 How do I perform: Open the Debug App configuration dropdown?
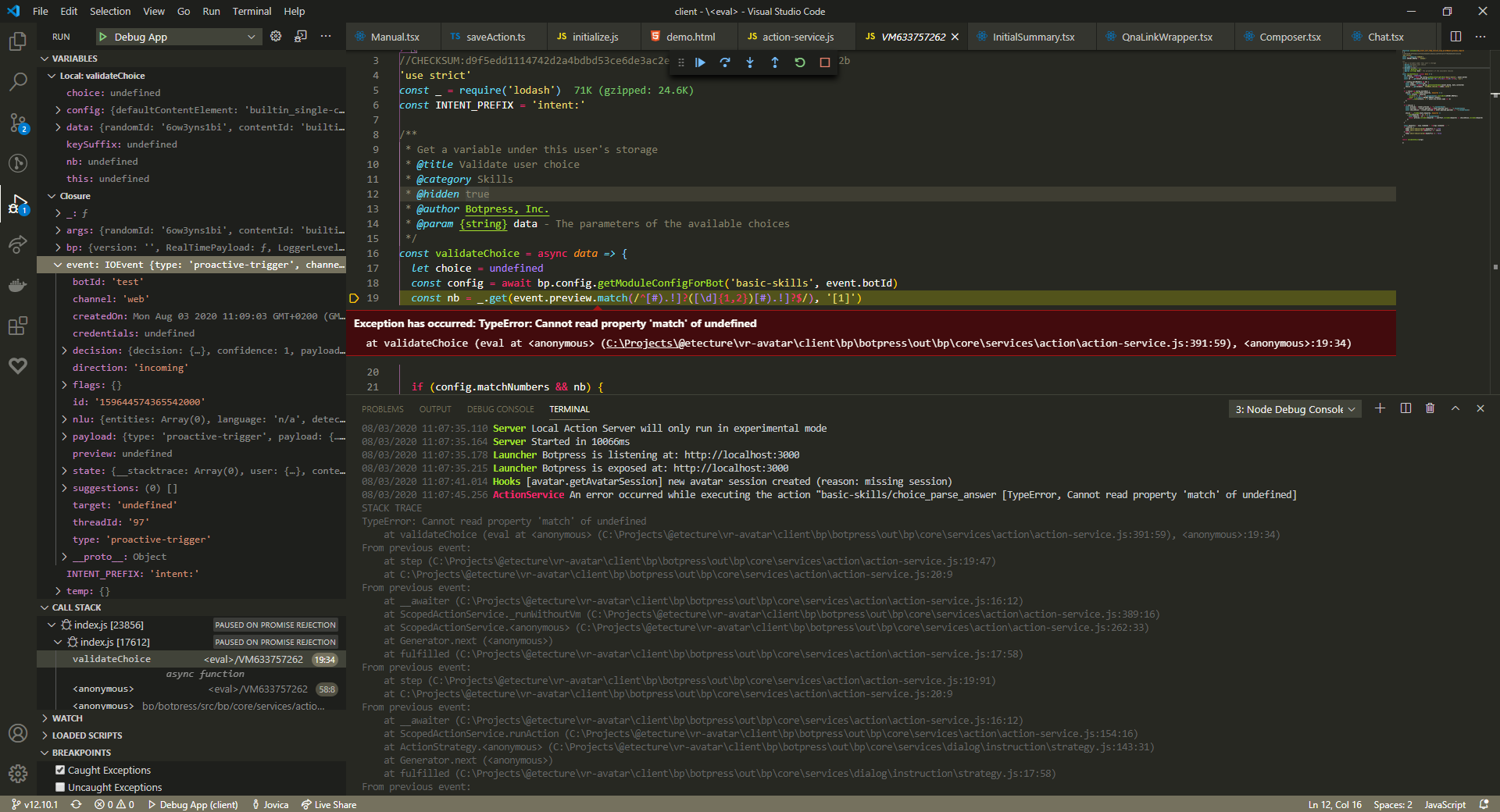[x=252, y=36]
